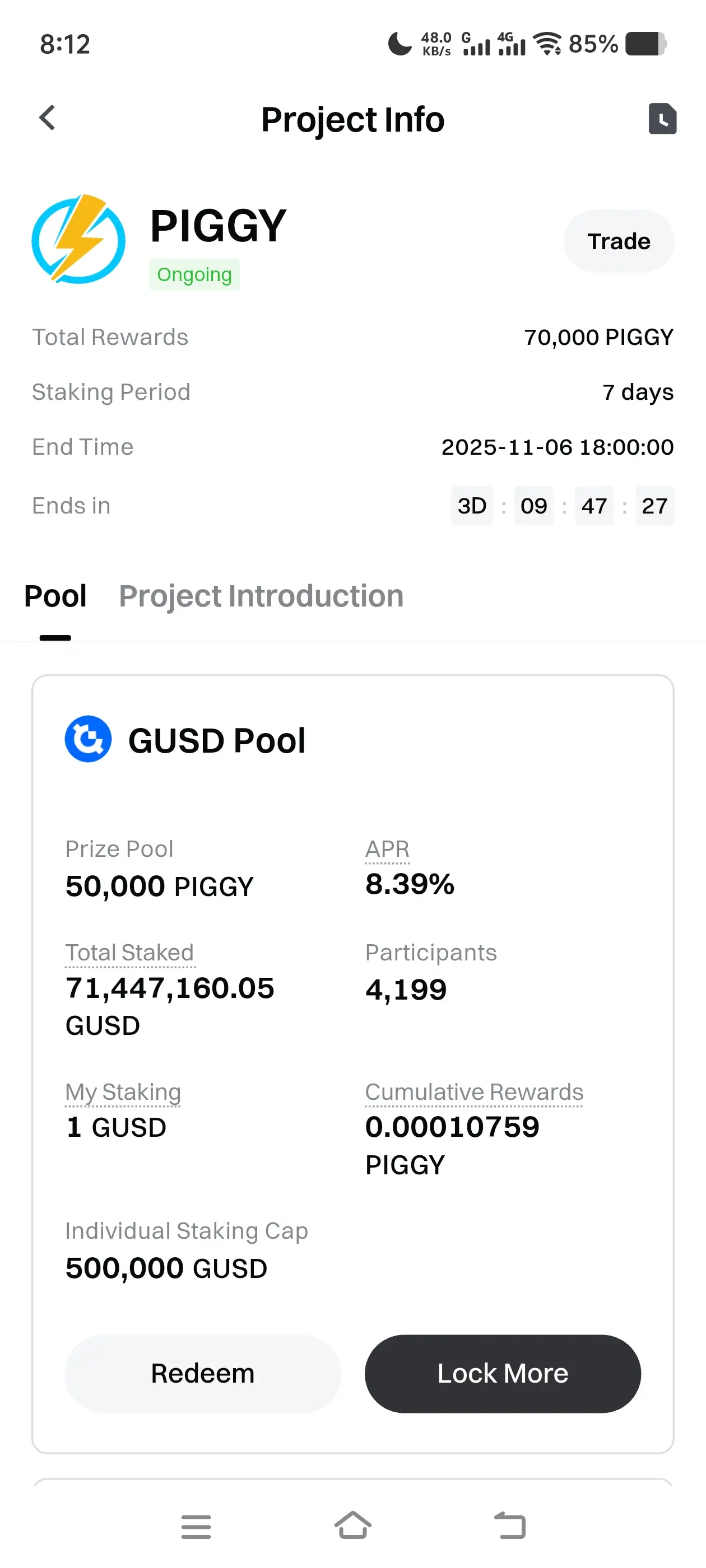Show Total Staked info tooltip

(x=130, y=953)
